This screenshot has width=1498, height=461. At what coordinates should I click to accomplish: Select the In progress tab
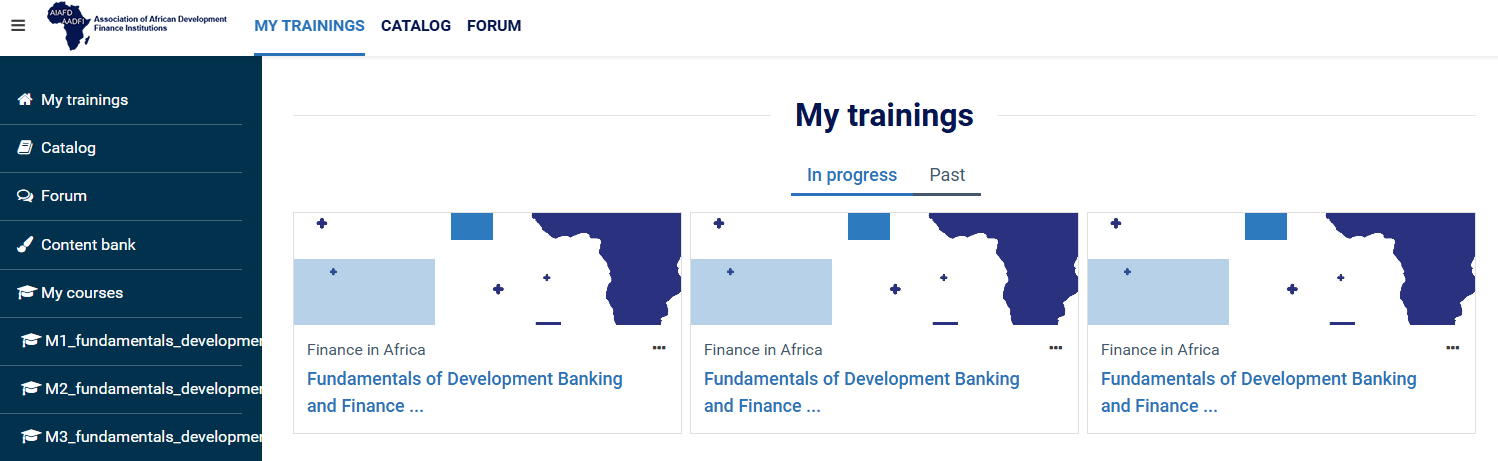coord(852,175)
